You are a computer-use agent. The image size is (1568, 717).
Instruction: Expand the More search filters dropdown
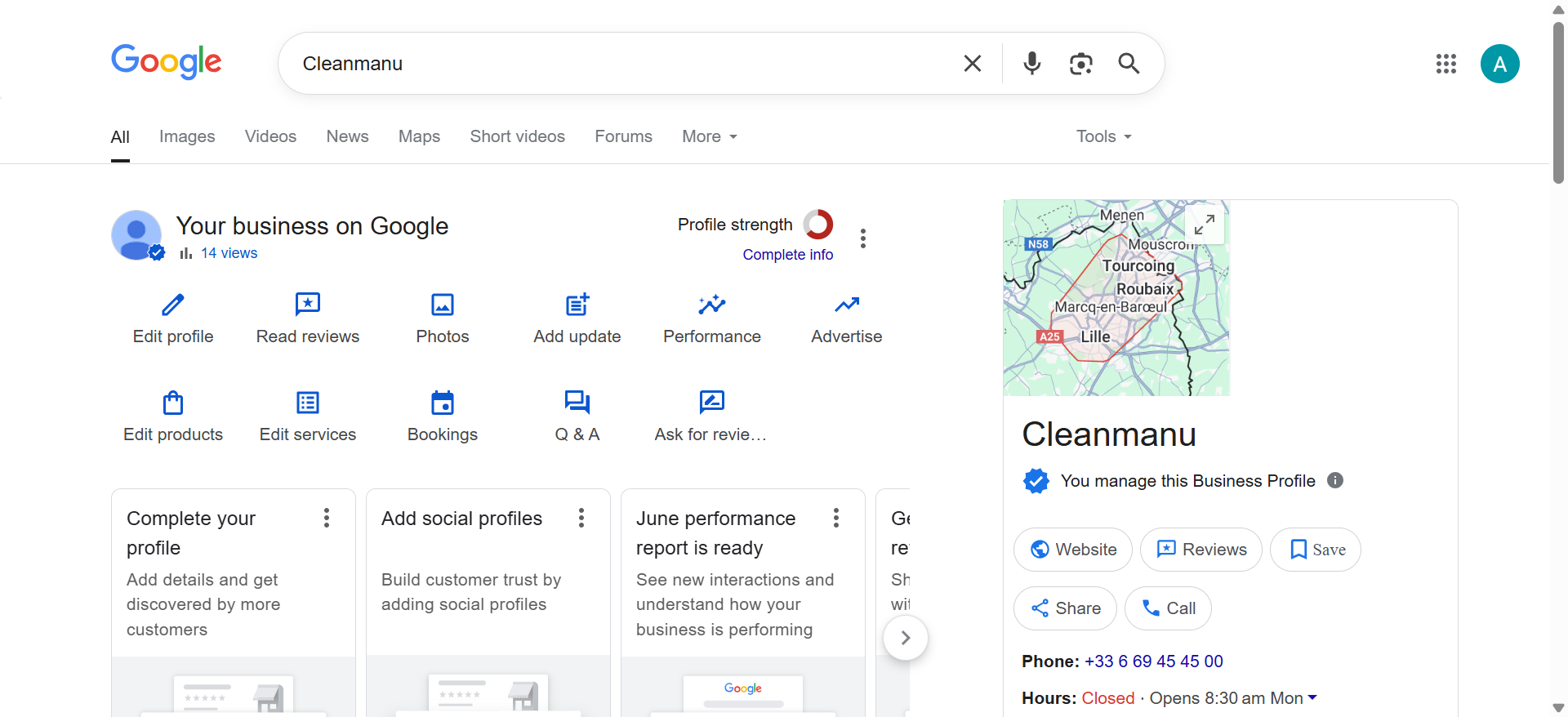click(x=710, y=136)
